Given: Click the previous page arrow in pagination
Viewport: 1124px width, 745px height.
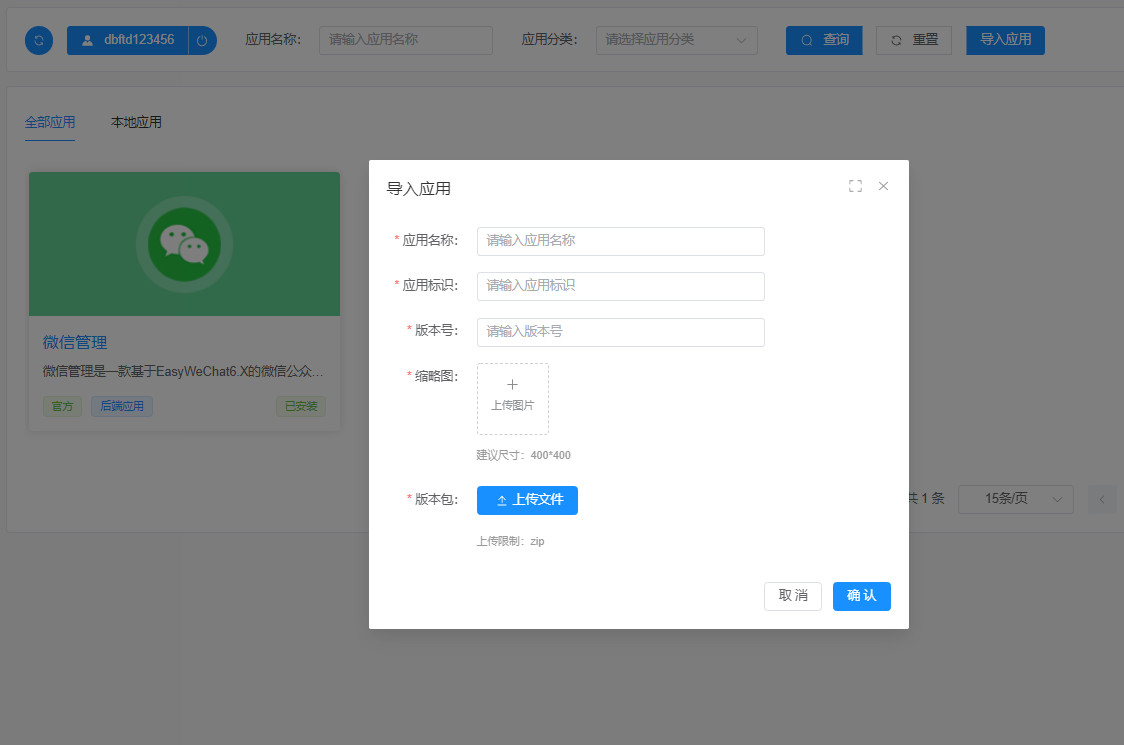Looking at the screenshot, I should pyautogui.click(x=1101, y=499).
